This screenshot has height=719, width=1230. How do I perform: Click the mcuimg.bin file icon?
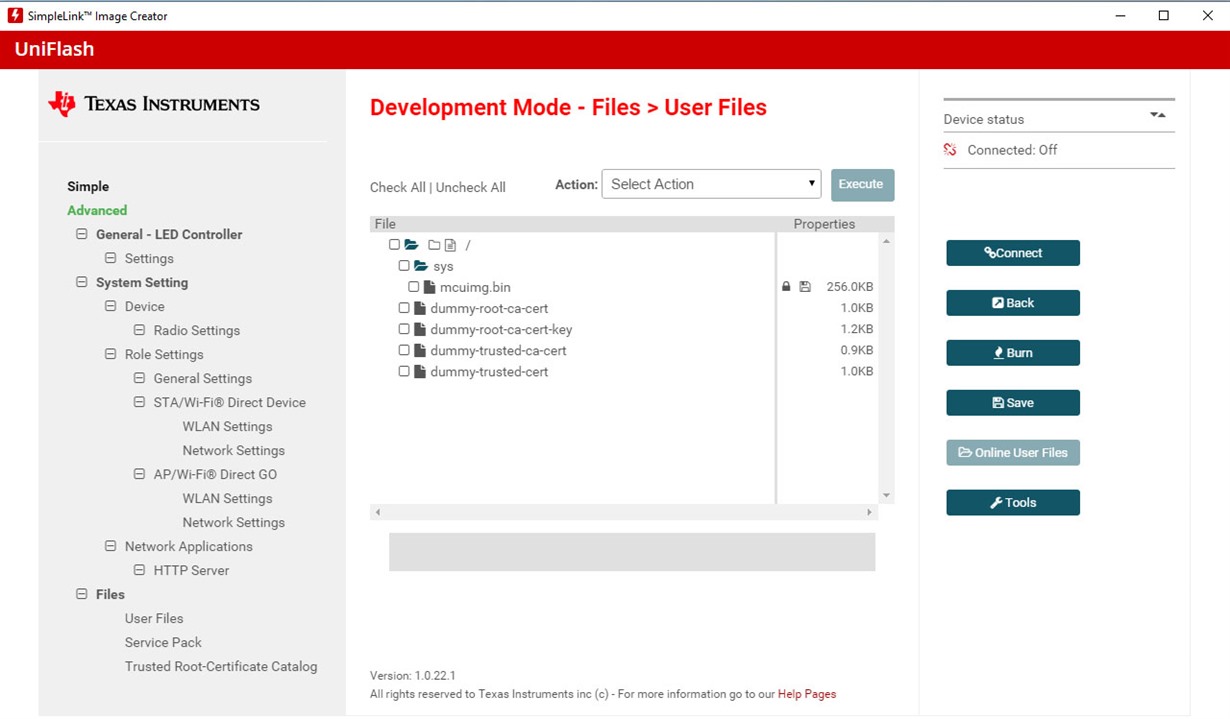pos(430,287)
